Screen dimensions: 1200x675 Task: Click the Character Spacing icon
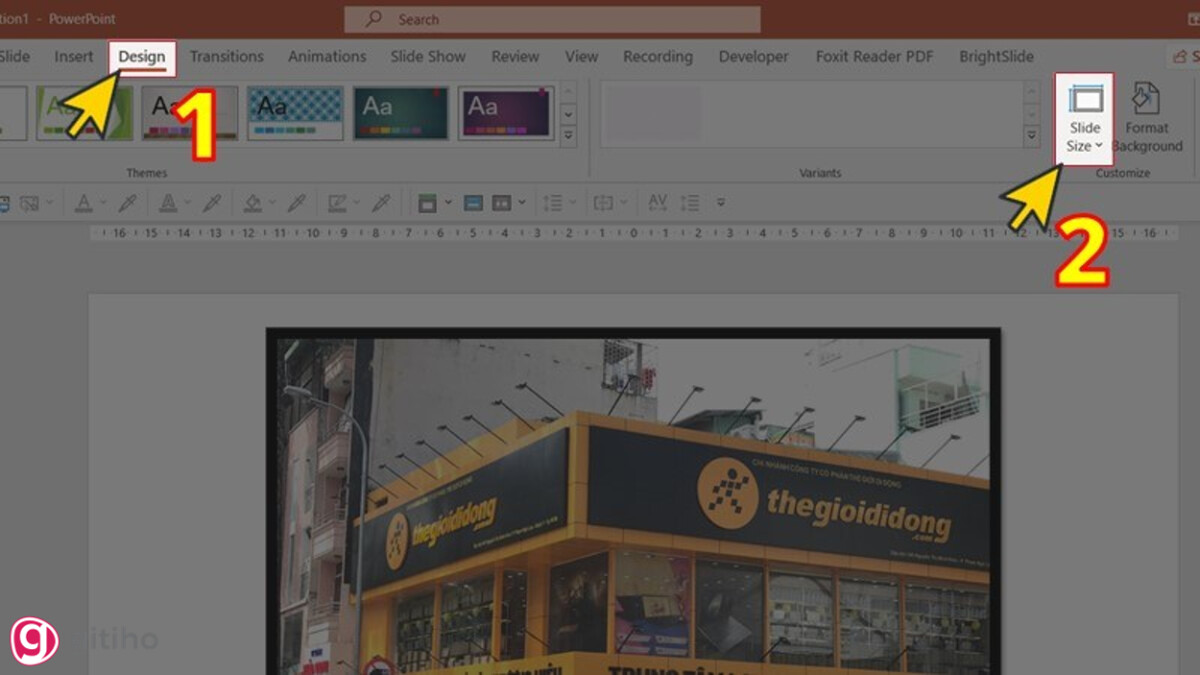(x=657, y=202)
